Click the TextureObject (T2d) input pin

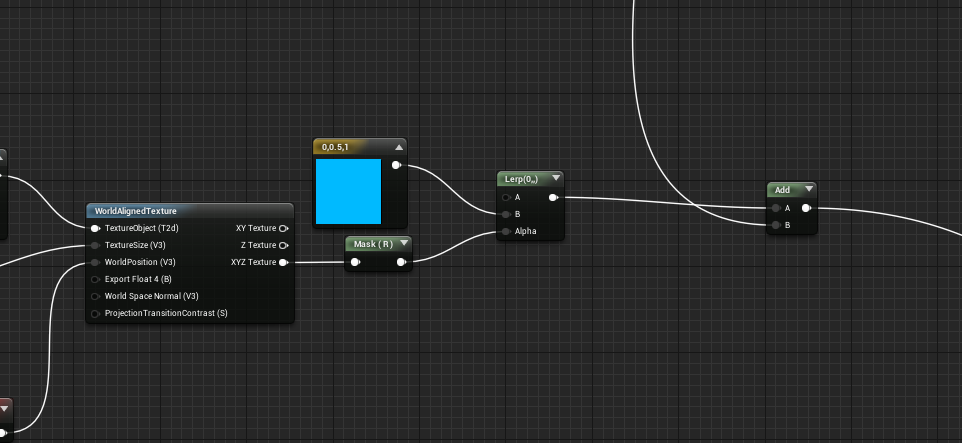pyautogui.click(x=95, y=228)
